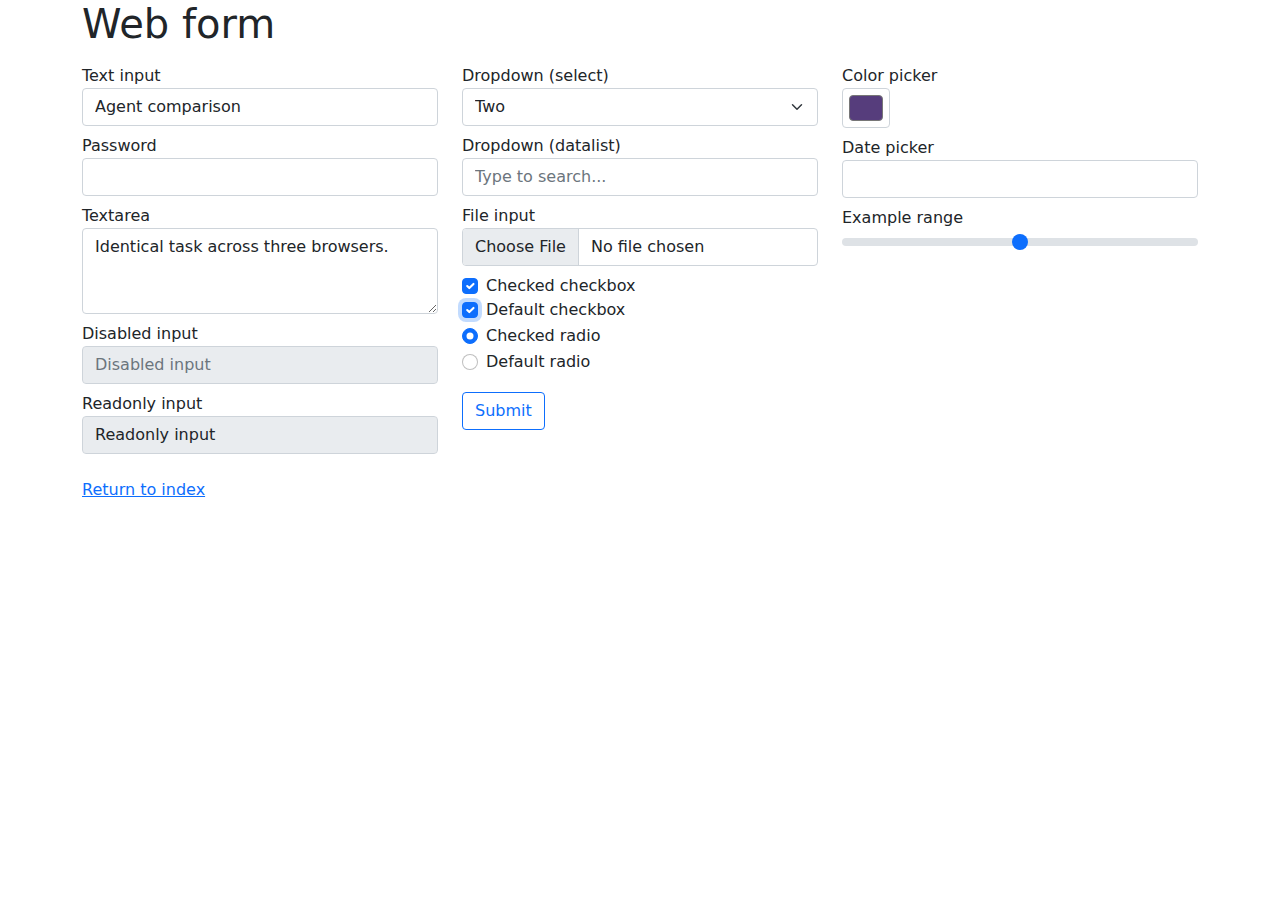Click the Submit button
Viewport: 1280px width, 900px height.
tap(503, 411)
